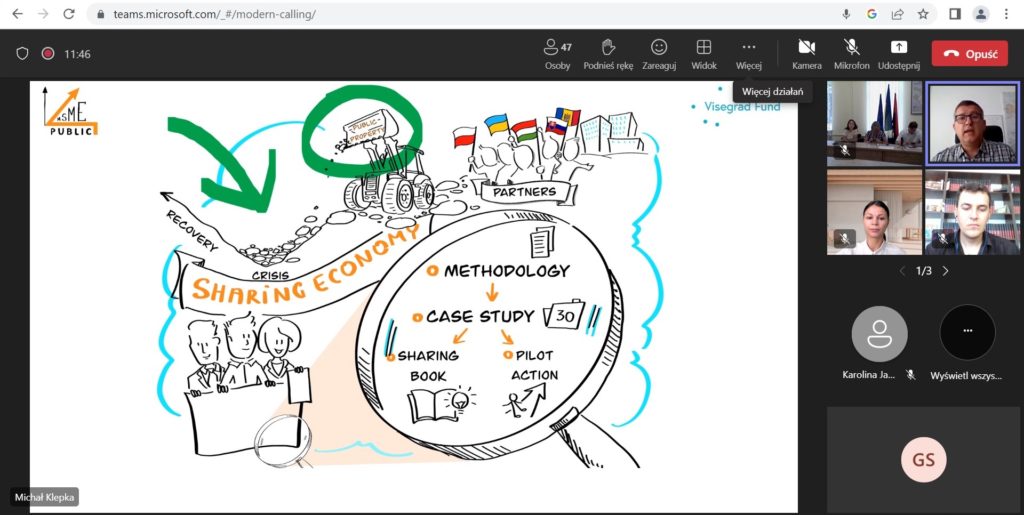Select the speaker with glasses video
The image size is (1024, 515).
(x=972, y=123)
